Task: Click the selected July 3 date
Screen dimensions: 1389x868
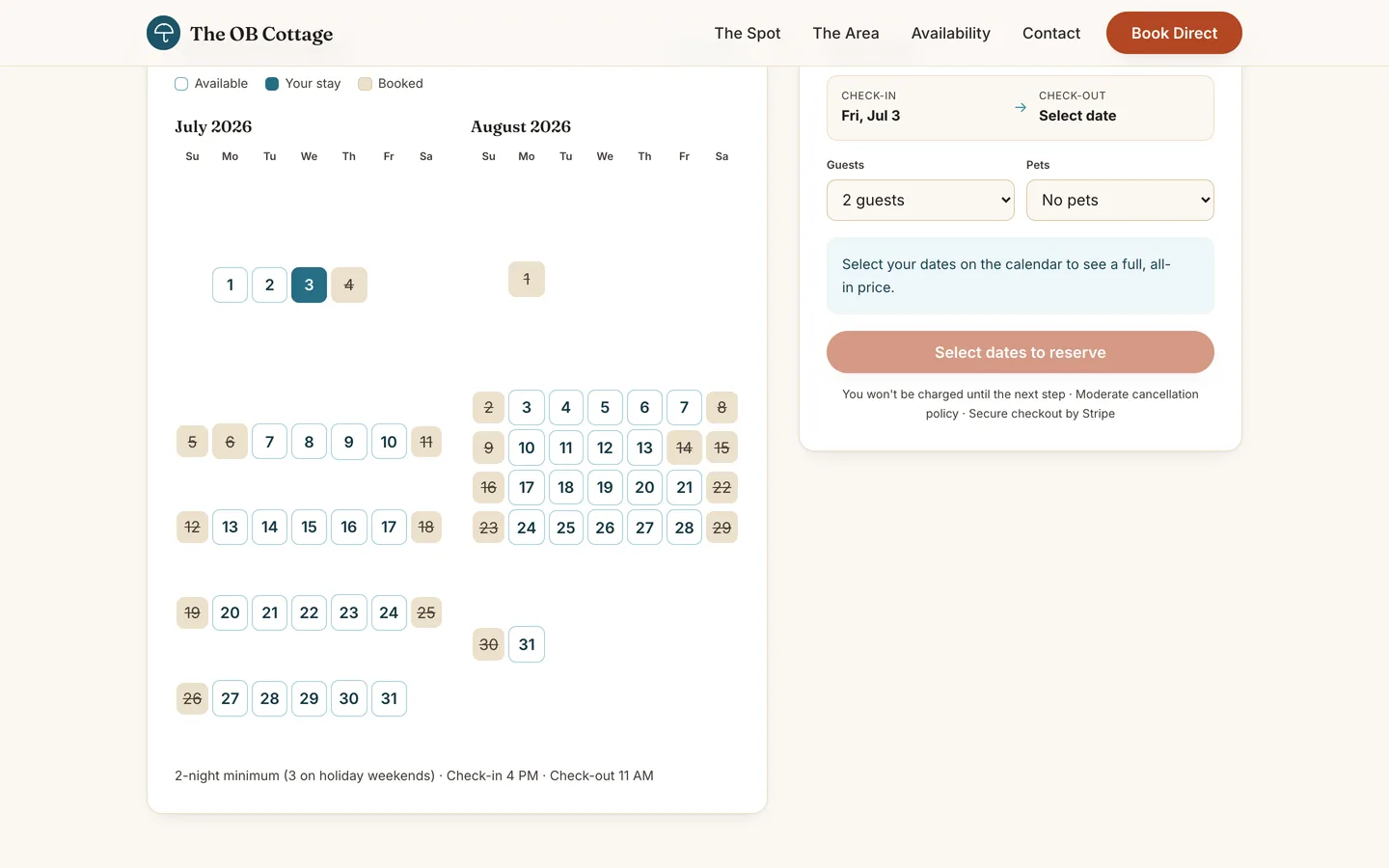Action: [x=309, y=285]
